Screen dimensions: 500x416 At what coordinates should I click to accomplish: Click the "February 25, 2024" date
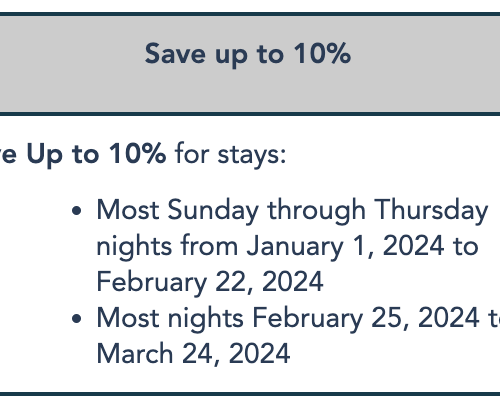(366, 318)
